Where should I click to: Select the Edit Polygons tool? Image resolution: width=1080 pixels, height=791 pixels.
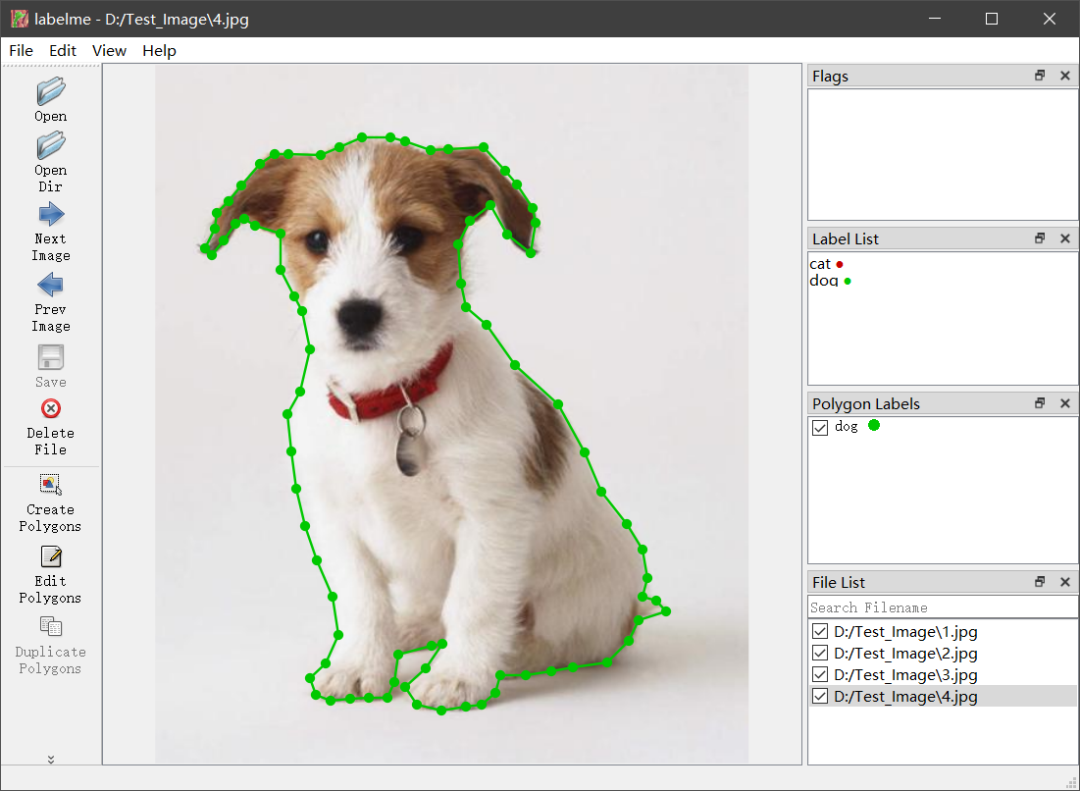click(51, 557)
